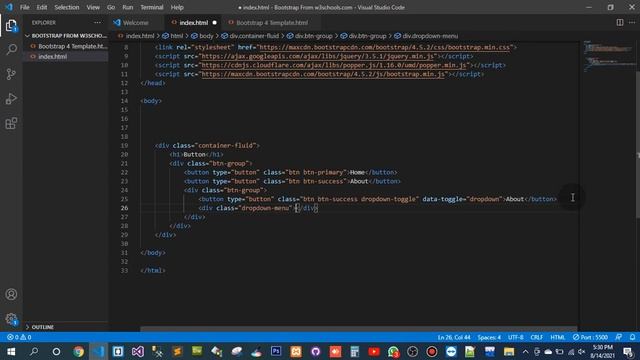This screenshot has height=360, width=640.
Task: Open the Run and Debug view
Action: click(x=11, y=99)
